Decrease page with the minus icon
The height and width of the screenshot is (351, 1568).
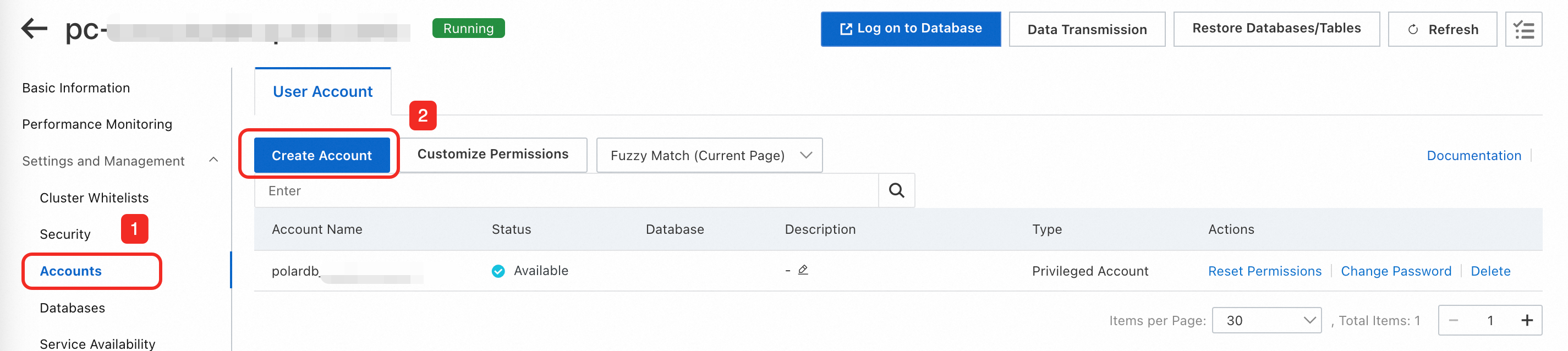click(x=1454, y=320)
